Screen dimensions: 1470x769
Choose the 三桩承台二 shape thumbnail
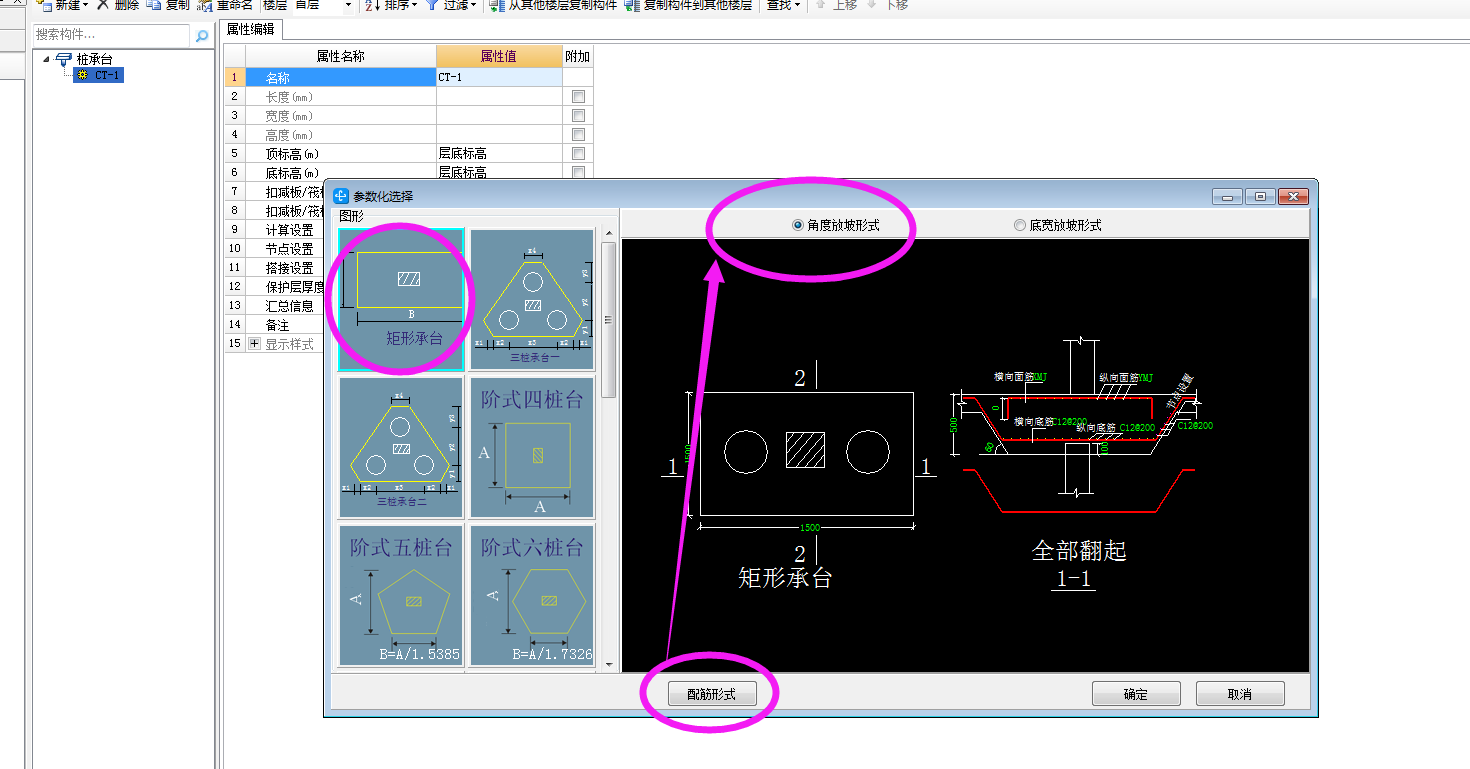point(401,447)
